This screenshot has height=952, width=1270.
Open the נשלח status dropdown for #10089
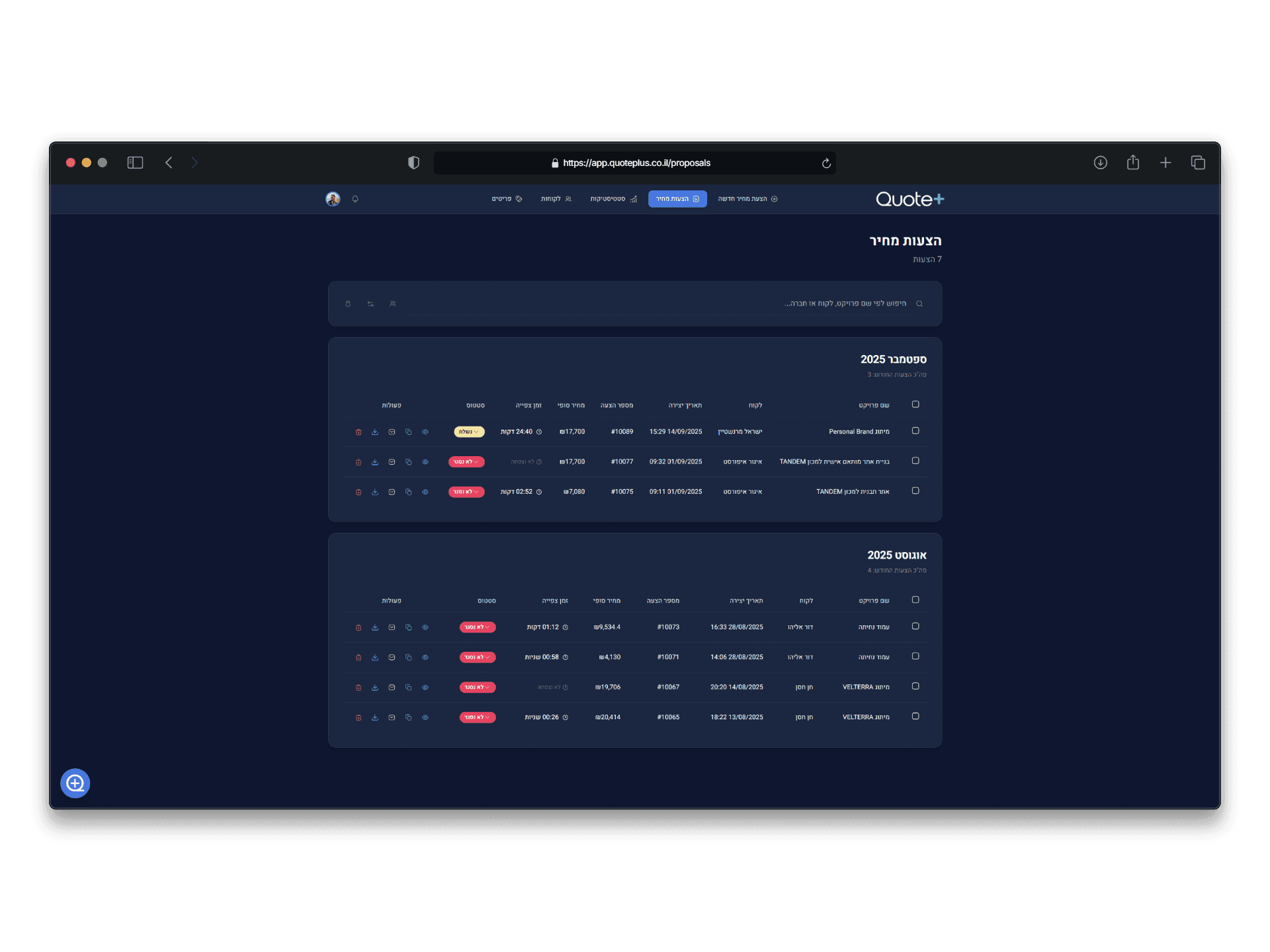(469, 432)
